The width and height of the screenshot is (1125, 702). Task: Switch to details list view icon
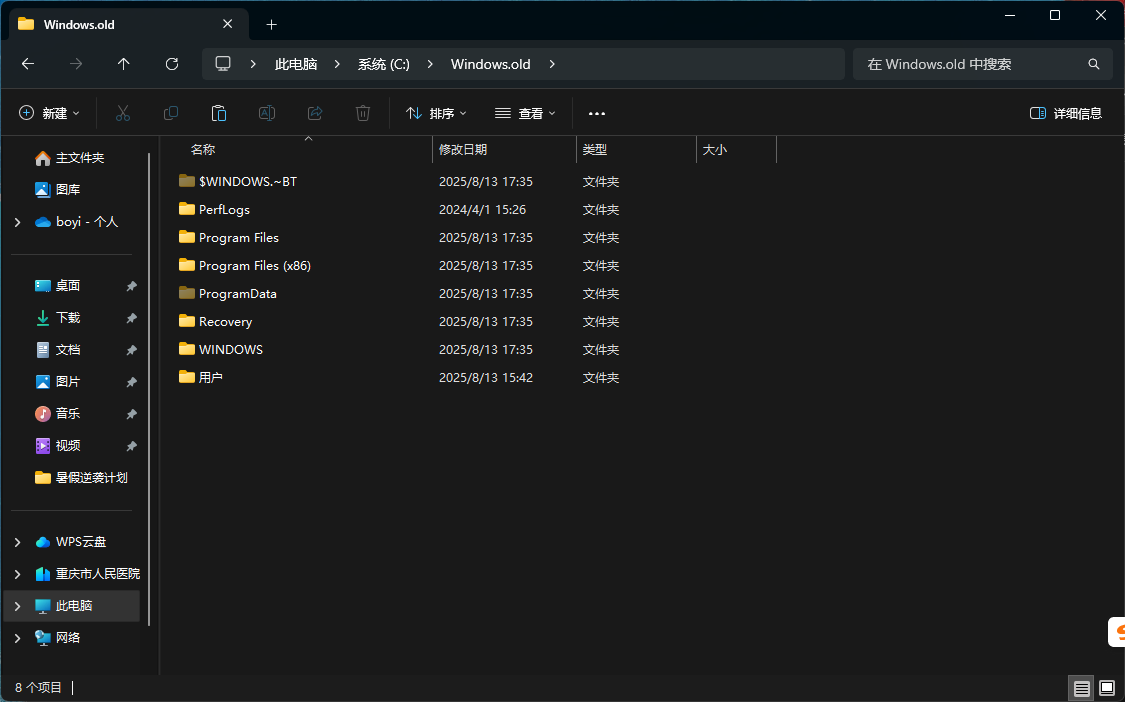1081,688
